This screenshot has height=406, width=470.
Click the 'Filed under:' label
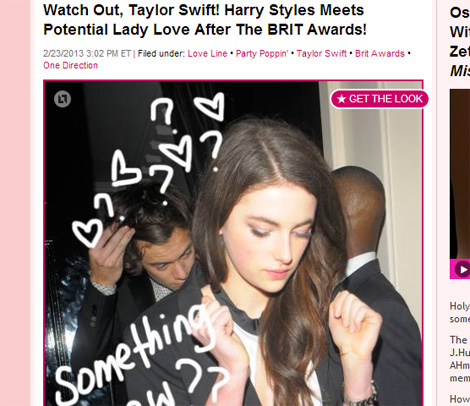click(x=161, y=54)
